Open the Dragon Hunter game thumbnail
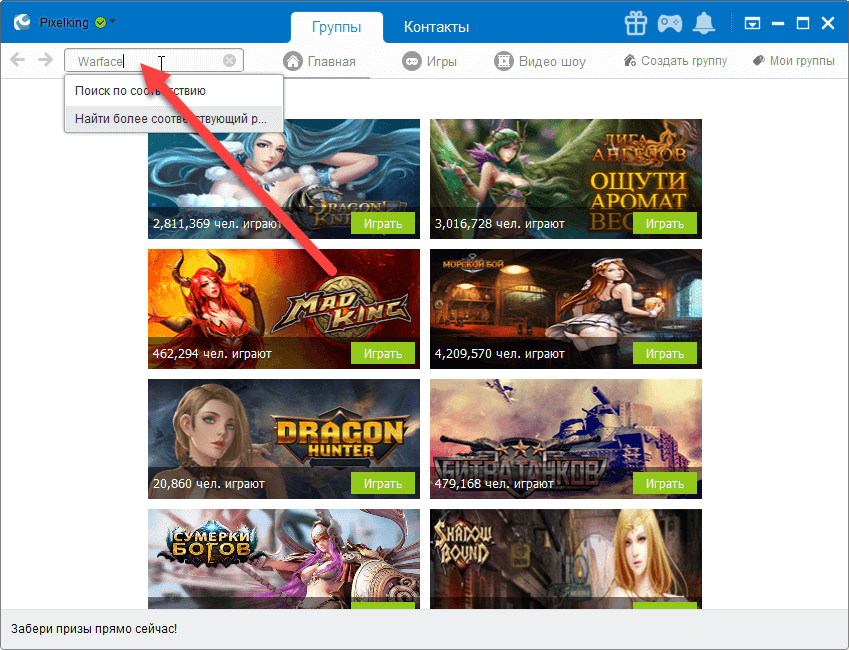 point(284,439)
